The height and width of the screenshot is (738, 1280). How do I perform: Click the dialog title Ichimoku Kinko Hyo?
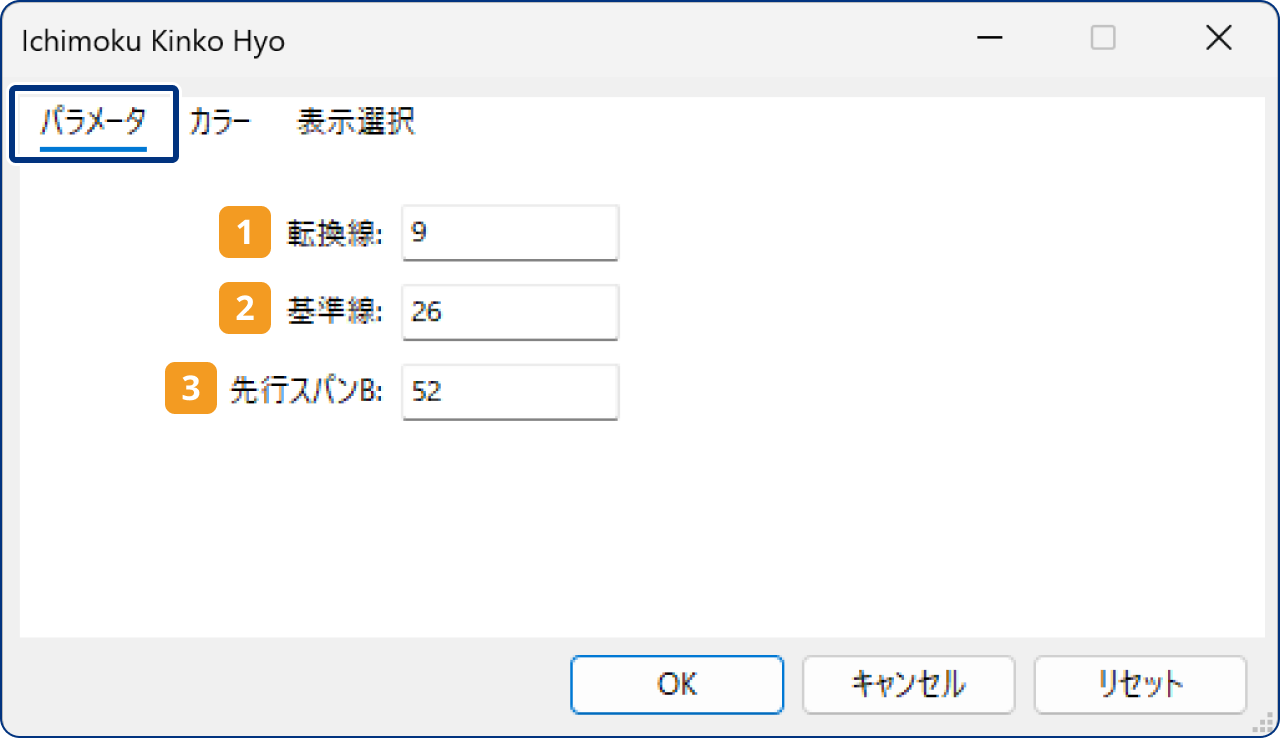152,40
